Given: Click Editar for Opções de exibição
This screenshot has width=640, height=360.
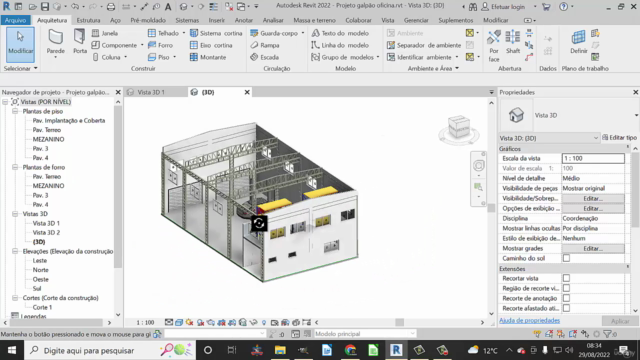Looking at the screenshot, I should pyautogui.click(x=593, y=209).
